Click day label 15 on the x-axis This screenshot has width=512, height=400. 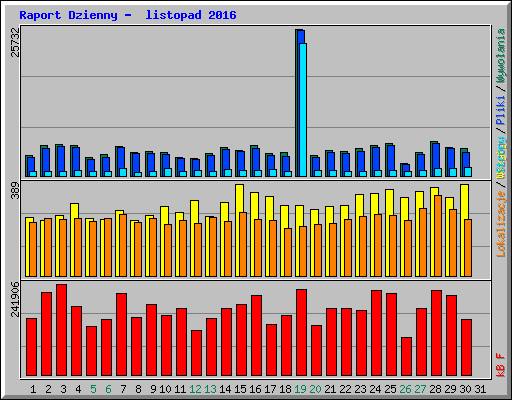(x=240, y=389)
